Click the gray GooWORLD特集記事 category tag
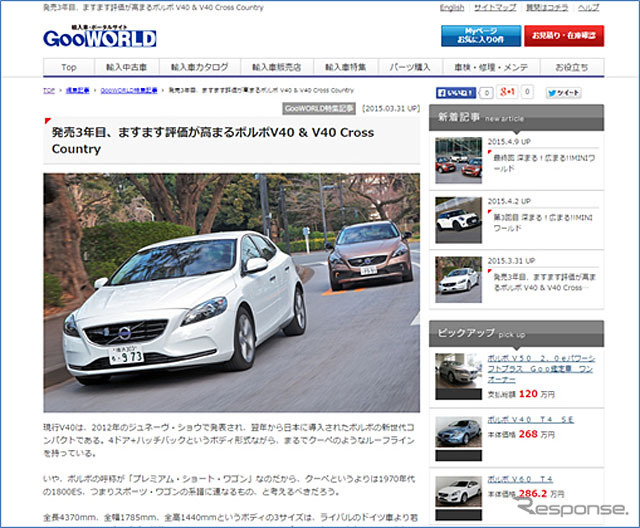 pyautogui.click(x=319, y=109)
